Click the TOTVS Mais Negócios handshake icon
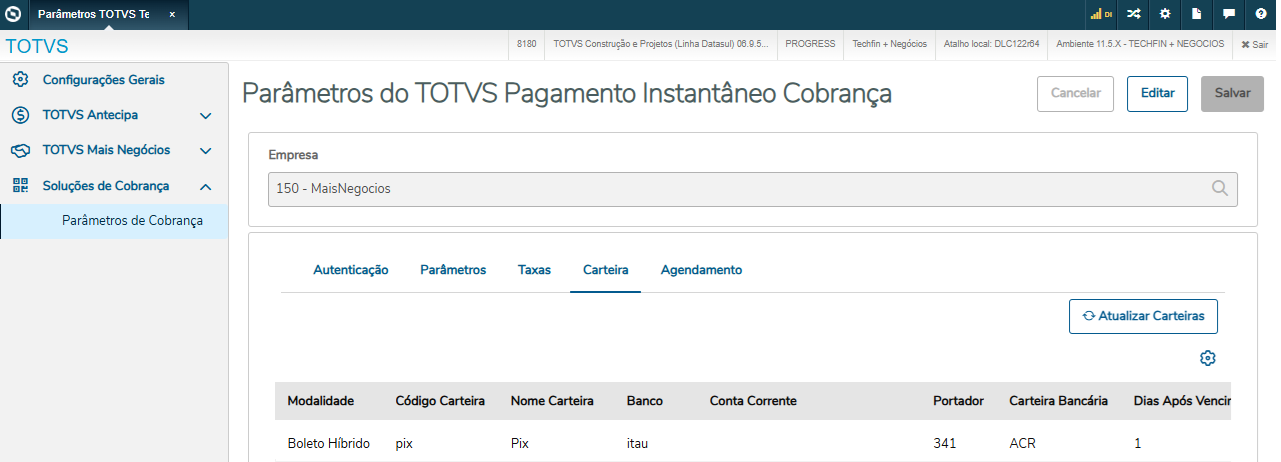1281x462 pixels. [x=20, y=151]
